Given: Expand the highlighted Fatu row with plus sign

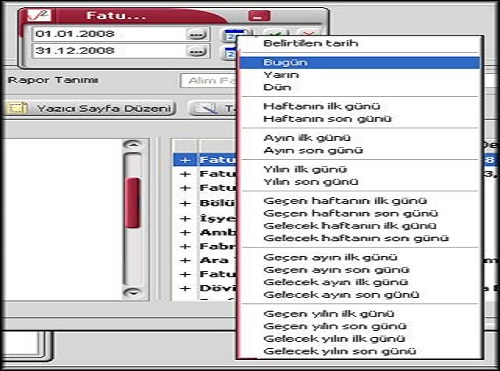Looking at the screenshot, I should 185,160.
